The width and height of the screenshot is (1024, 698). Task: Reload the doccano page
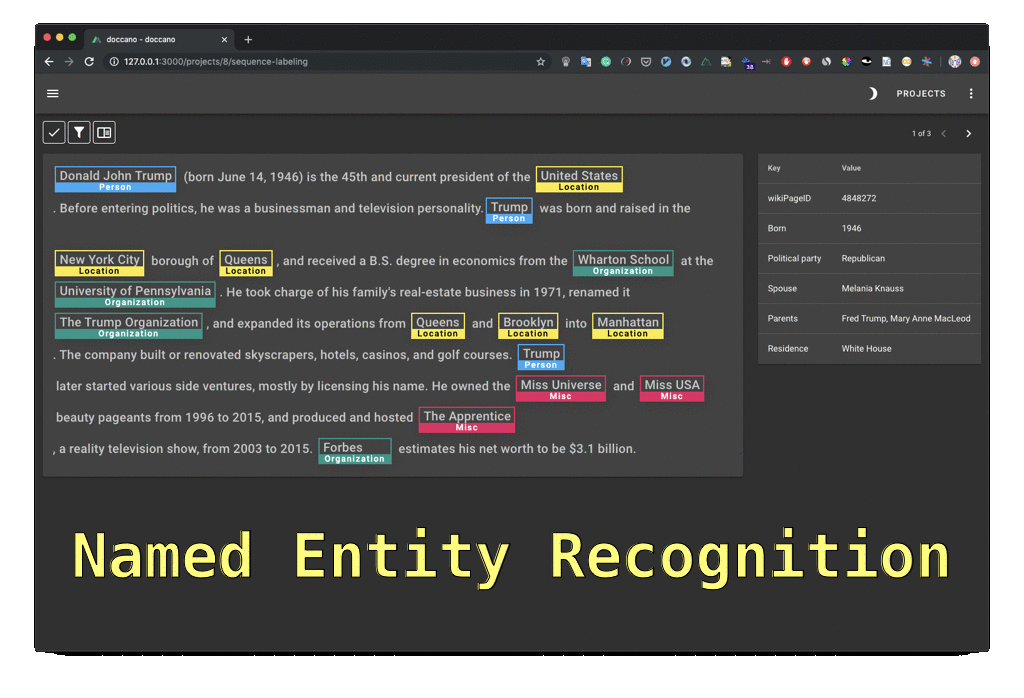[x=89, y=61]
